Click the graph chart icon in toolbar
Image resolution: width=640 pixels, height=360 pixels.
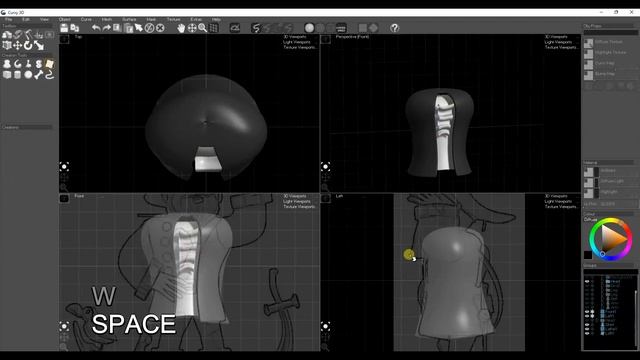[235, 28]
